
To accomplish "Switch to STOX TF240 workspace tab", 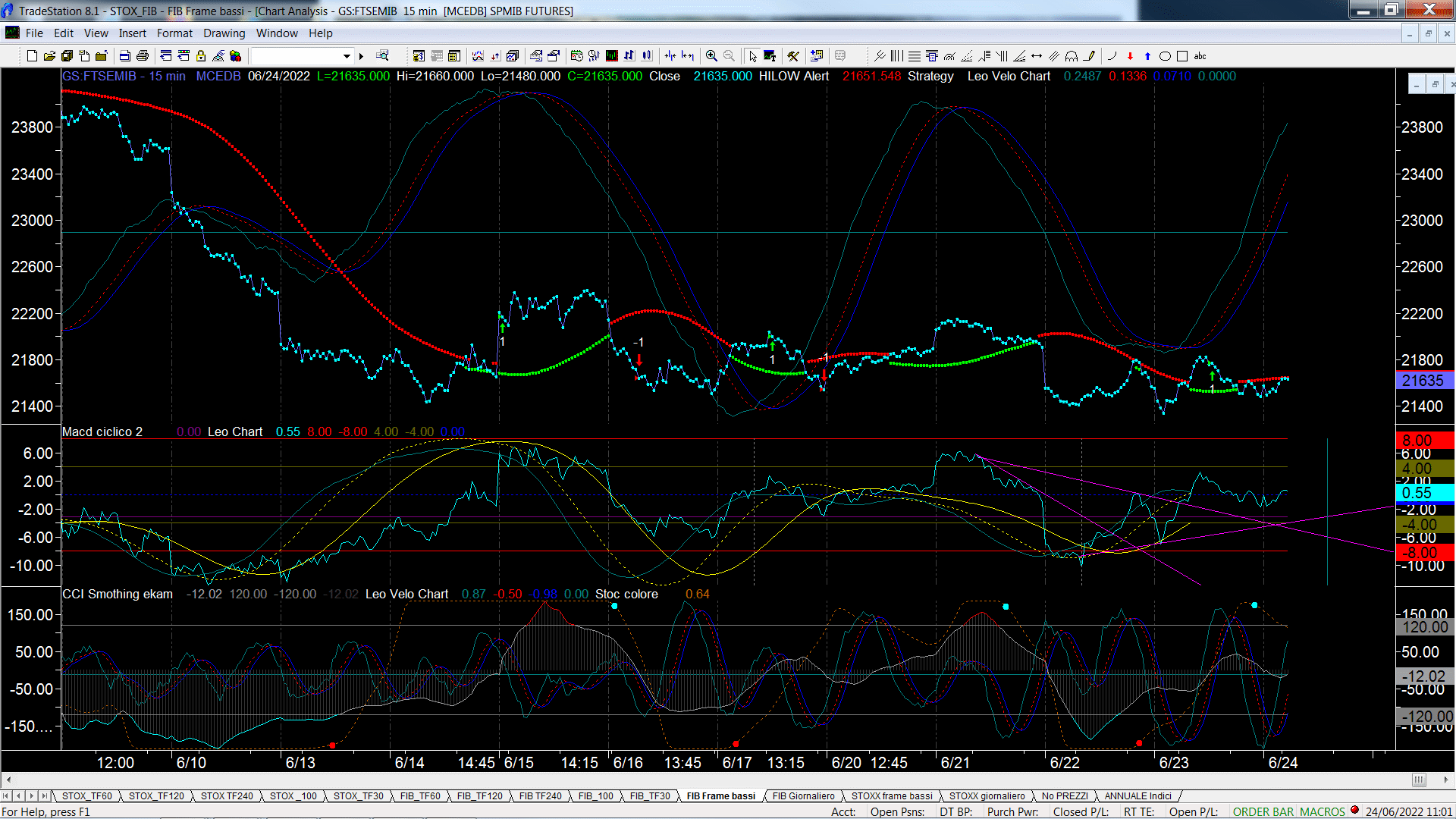I will pyautogui.click(x=227, y=796).
